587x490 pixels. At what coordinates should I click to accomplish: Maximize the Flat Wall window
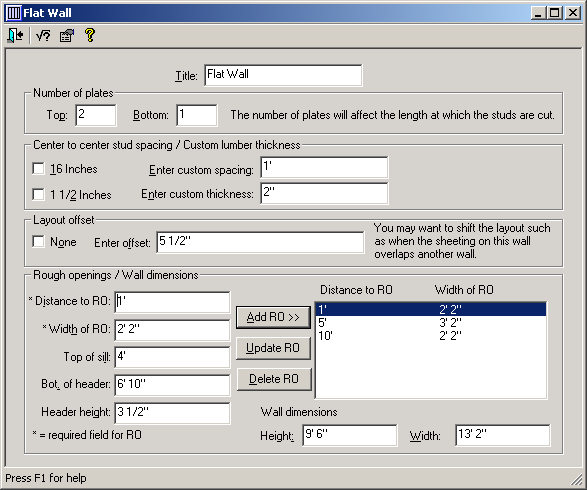coord(554,13)
